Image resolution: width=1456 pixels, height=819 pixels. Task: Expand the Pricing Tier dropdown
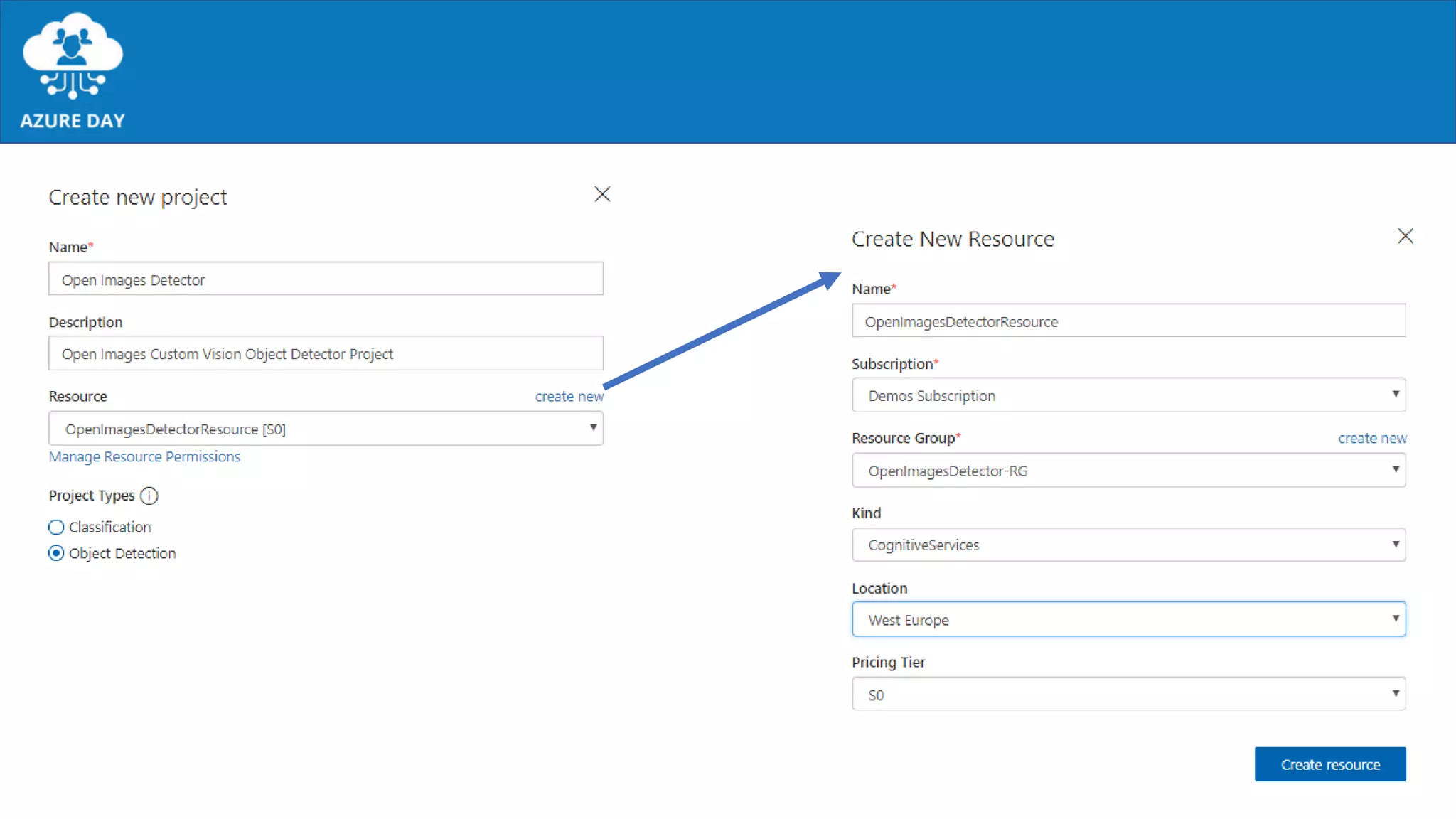1128,695
